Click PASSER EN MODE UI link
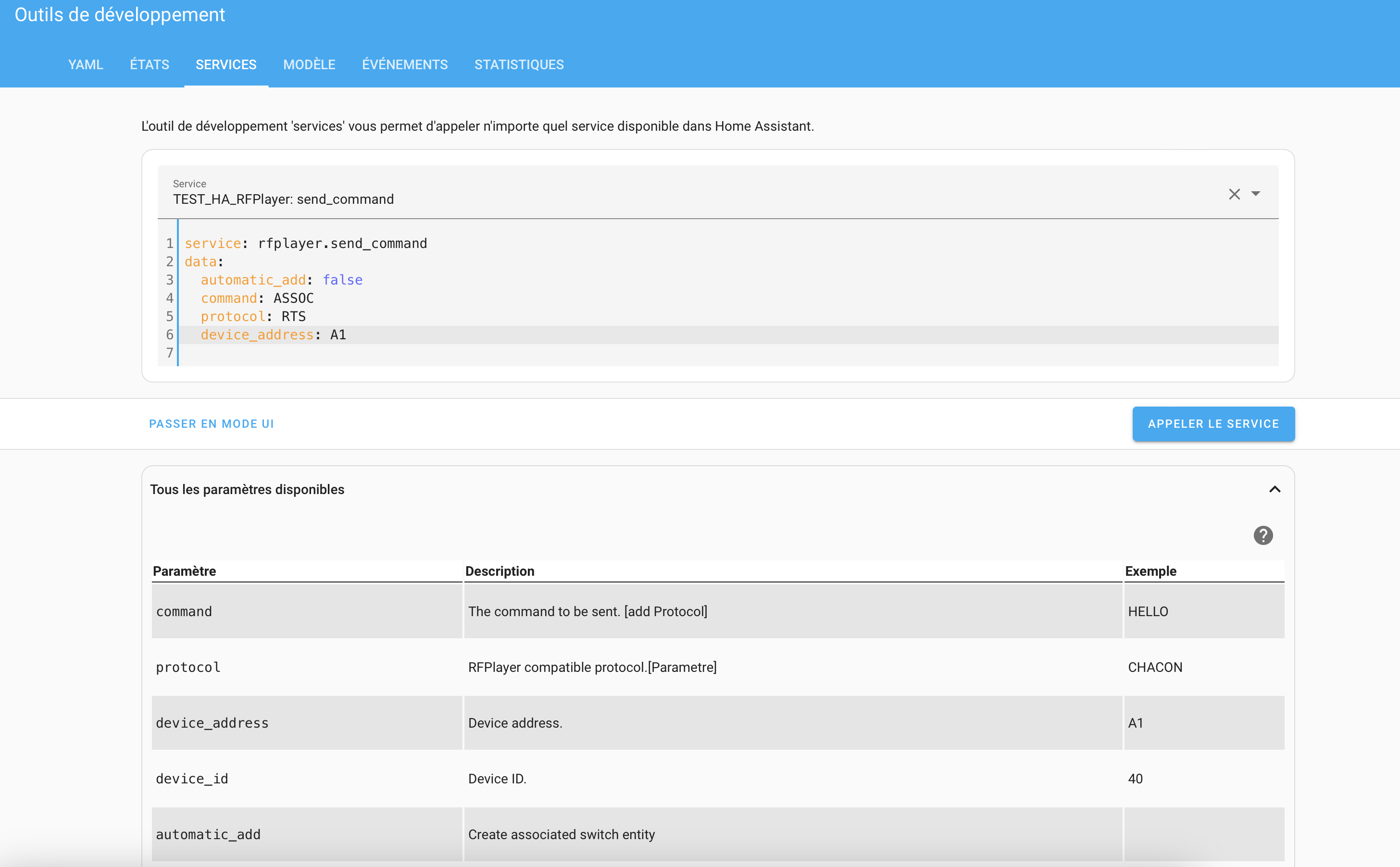This screenshot has height=867, width=1400. tap(212, 424)
